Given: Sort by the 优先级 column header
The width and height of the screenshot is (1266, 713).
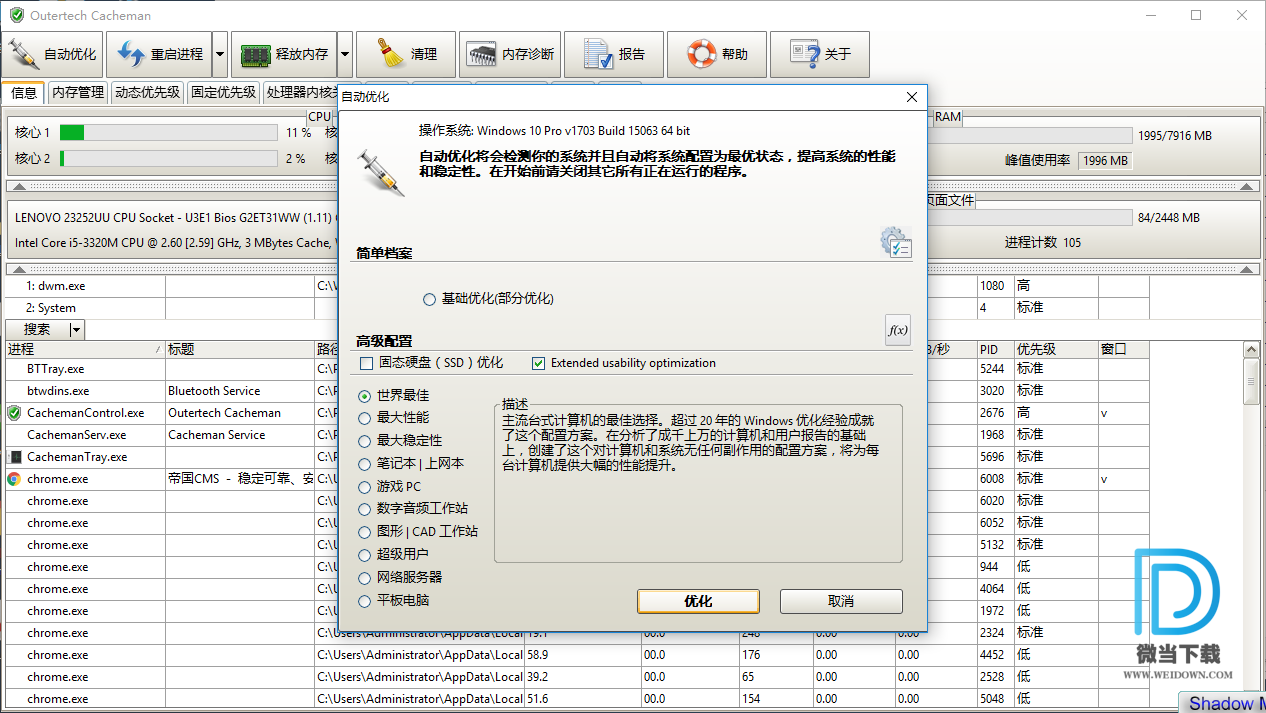Looking at the screenshot, I should coord(1056,350).
